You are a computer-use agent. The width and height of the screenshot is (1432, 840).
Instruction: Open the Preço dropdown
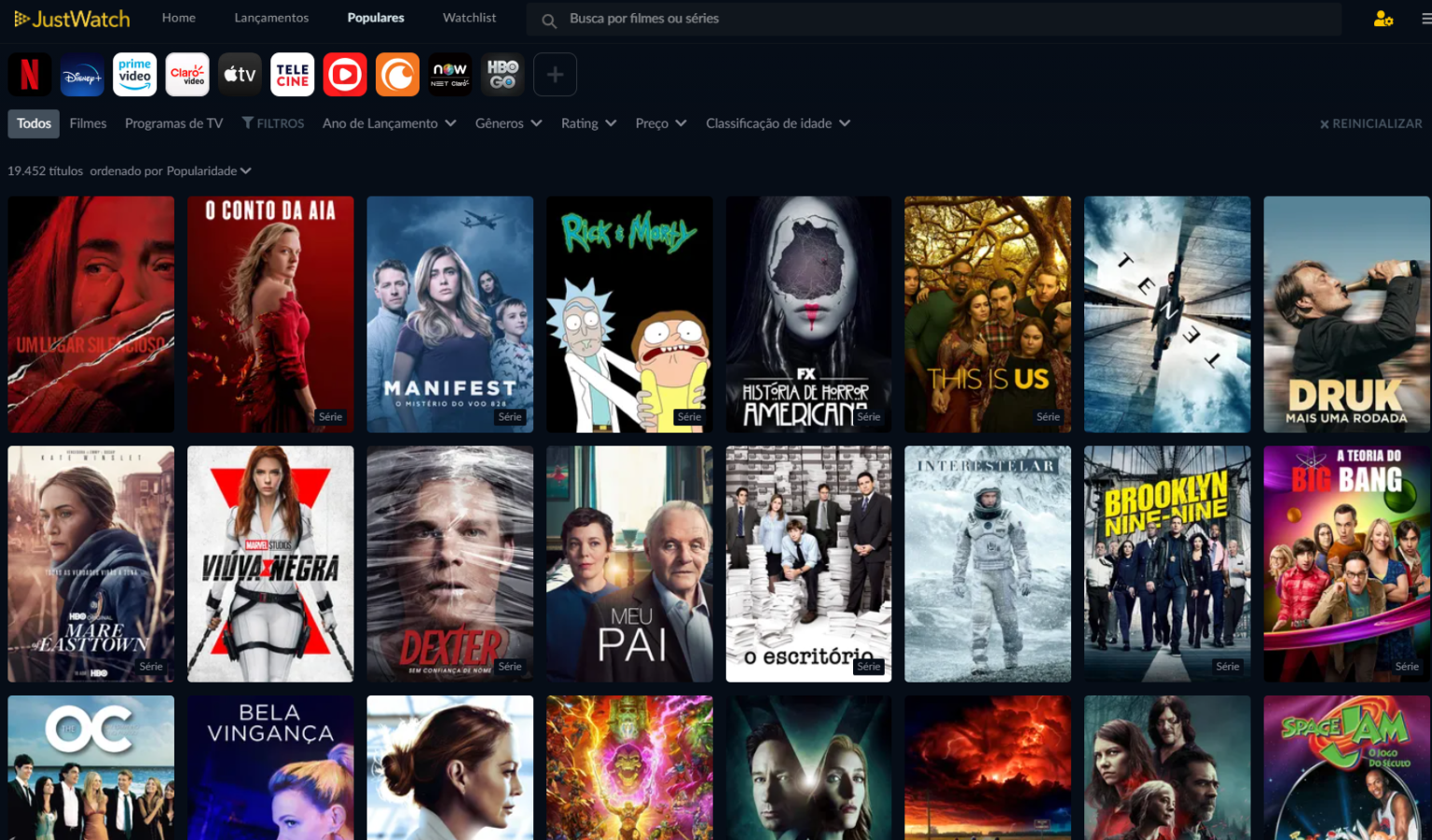pyautogui.click(x=661, y=123)
